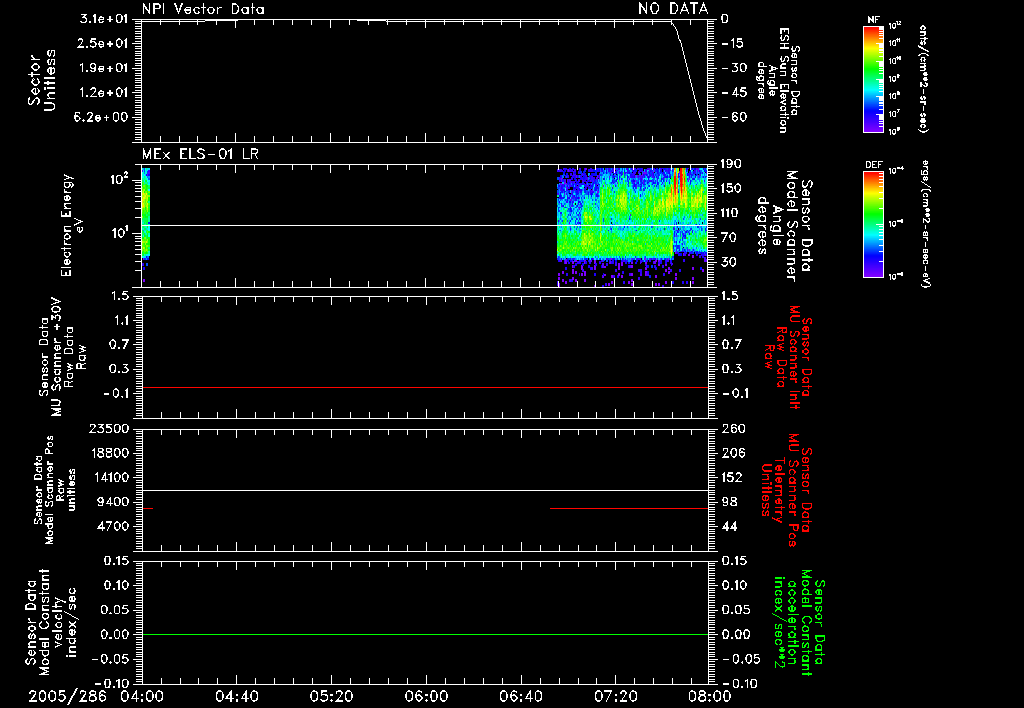The image size is (1024, 708).
Task: Click the "110" scanner angle tick value
Action: (x=731, y=212)
